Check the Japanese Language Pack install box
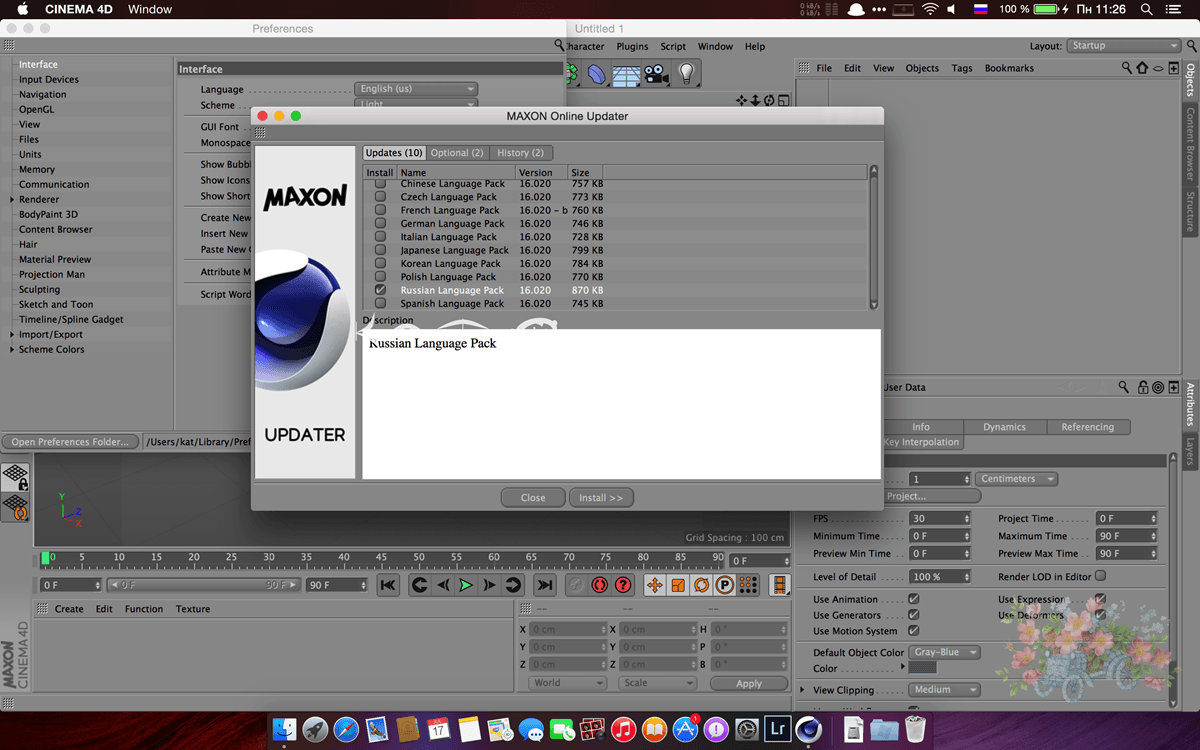The width and height of the screenshot is (1200, 750). pyautogui.click(x=380, y=250)
